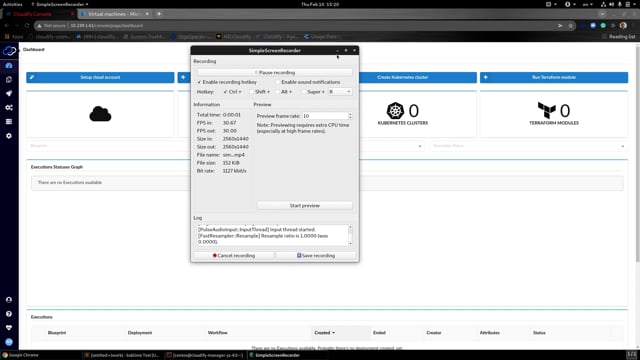
Task: Click the Start preview button
Action: point(304,205)
